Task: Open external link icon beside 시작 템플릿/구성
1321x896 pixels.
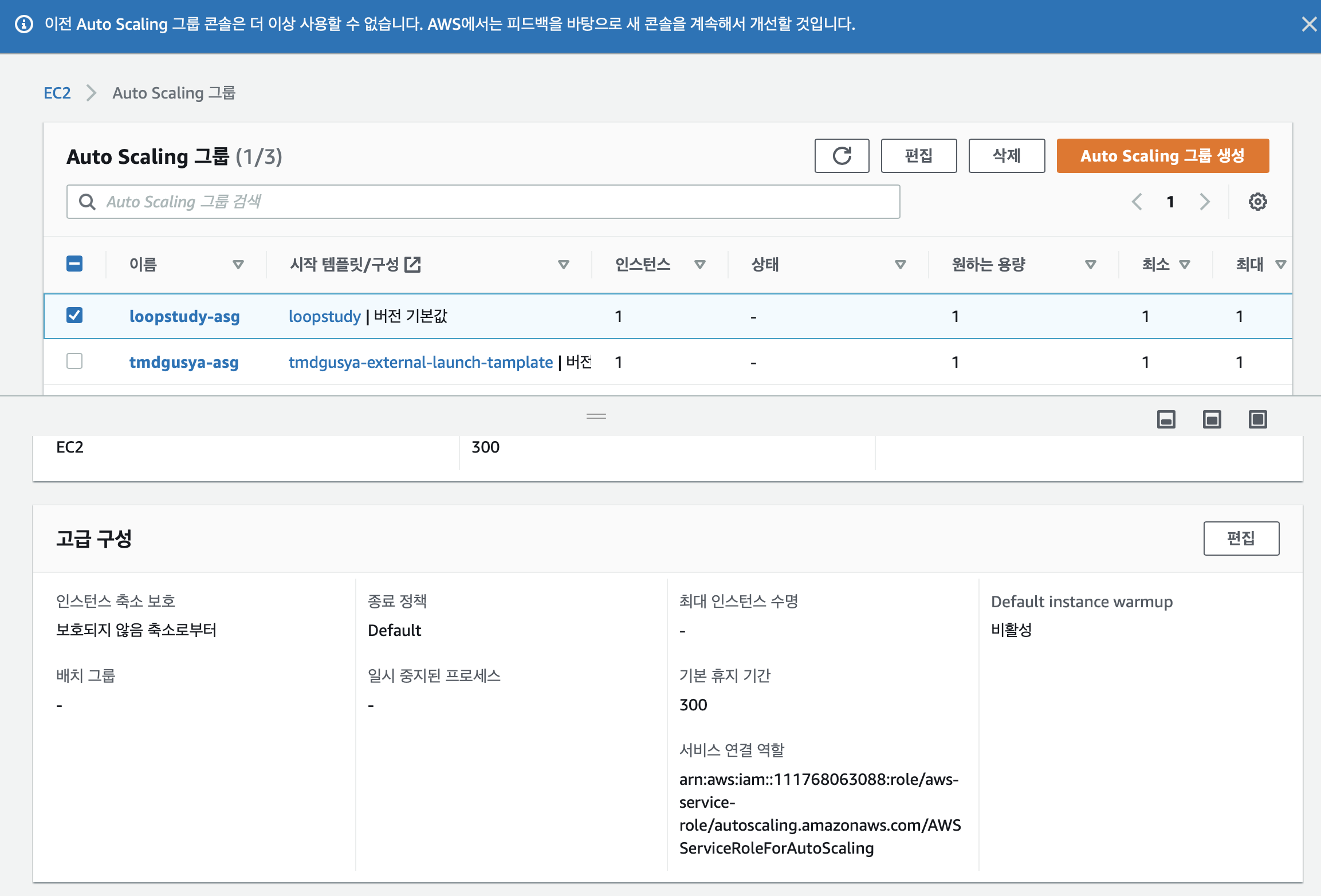Action: point(412,264)
